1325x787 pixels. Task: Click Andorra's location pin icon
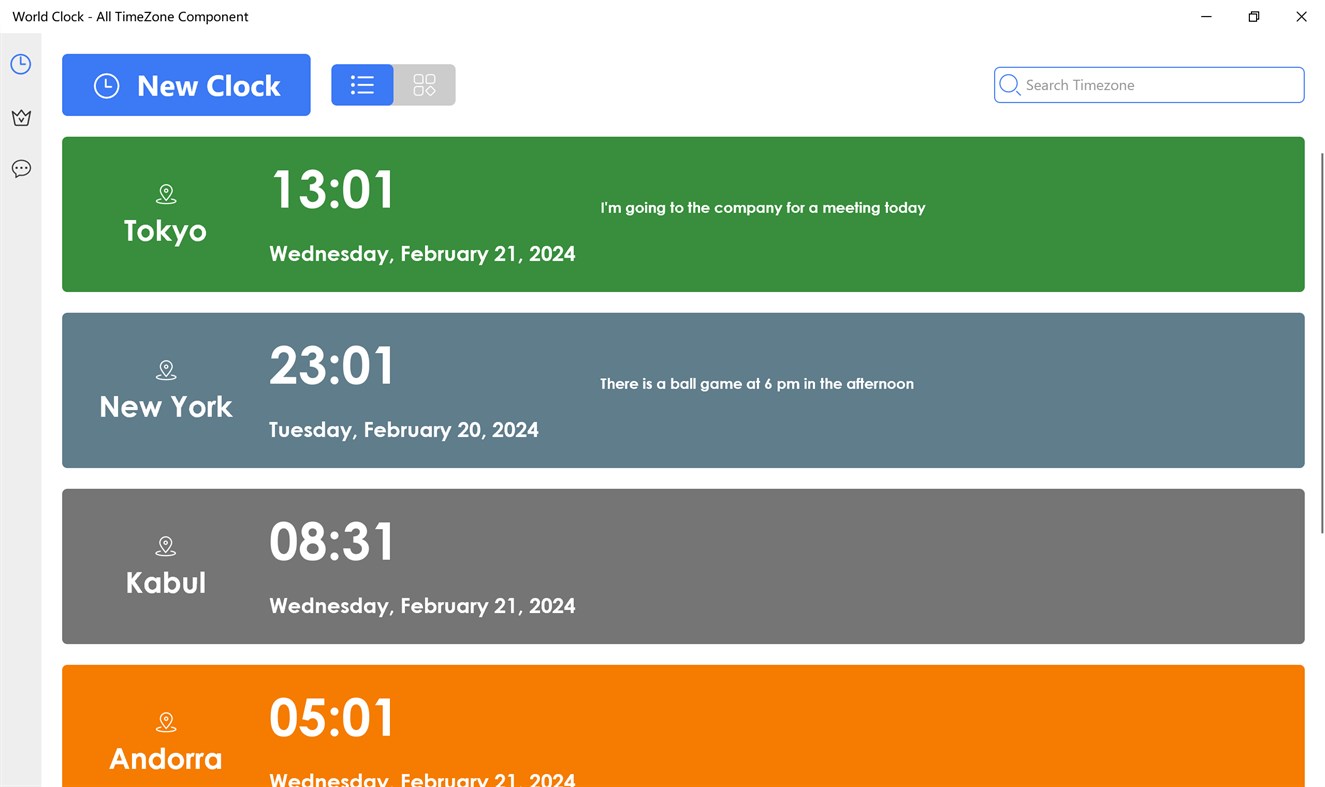(x=166, y=721)
